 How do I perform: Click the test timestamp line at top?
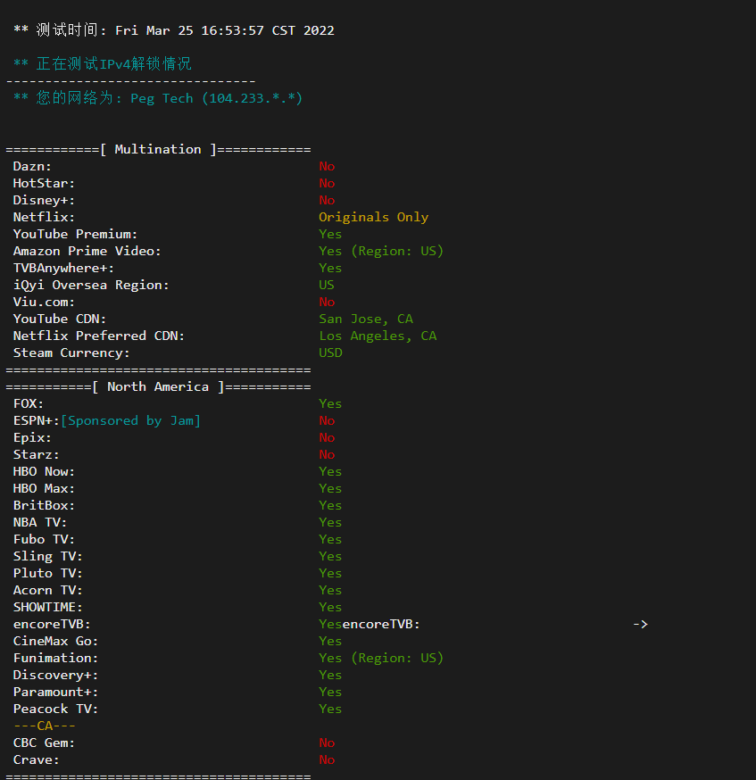point(173,30)
